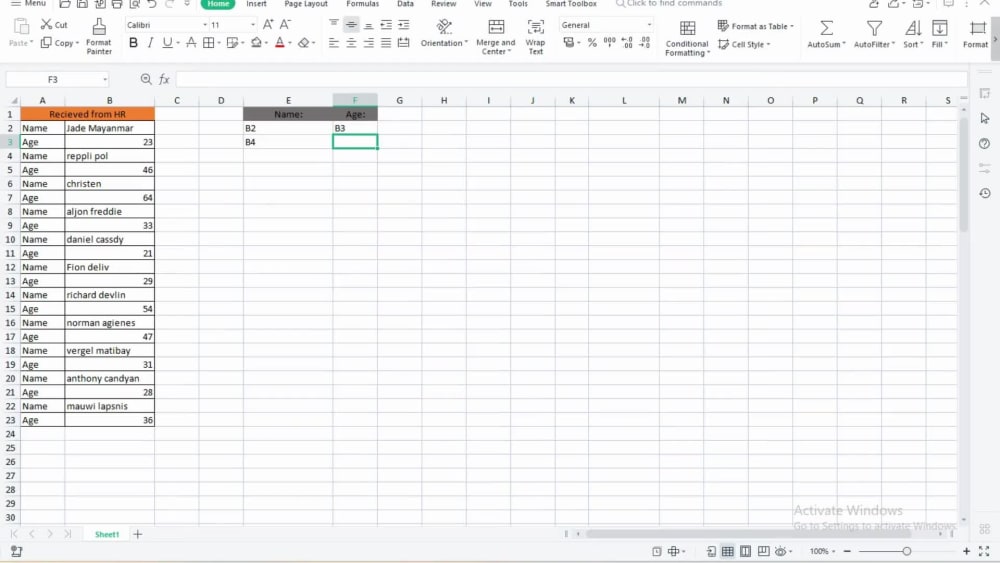Toggle italic formatting

pos(150,43)
